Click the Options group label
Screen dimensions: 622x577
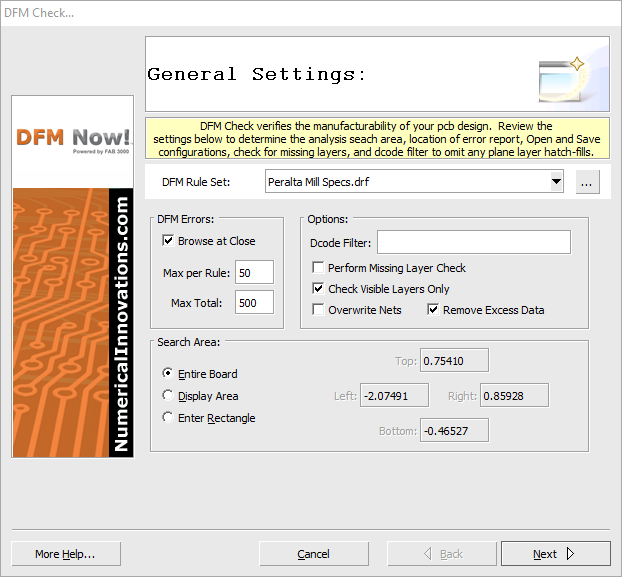[x=328, y=219]
